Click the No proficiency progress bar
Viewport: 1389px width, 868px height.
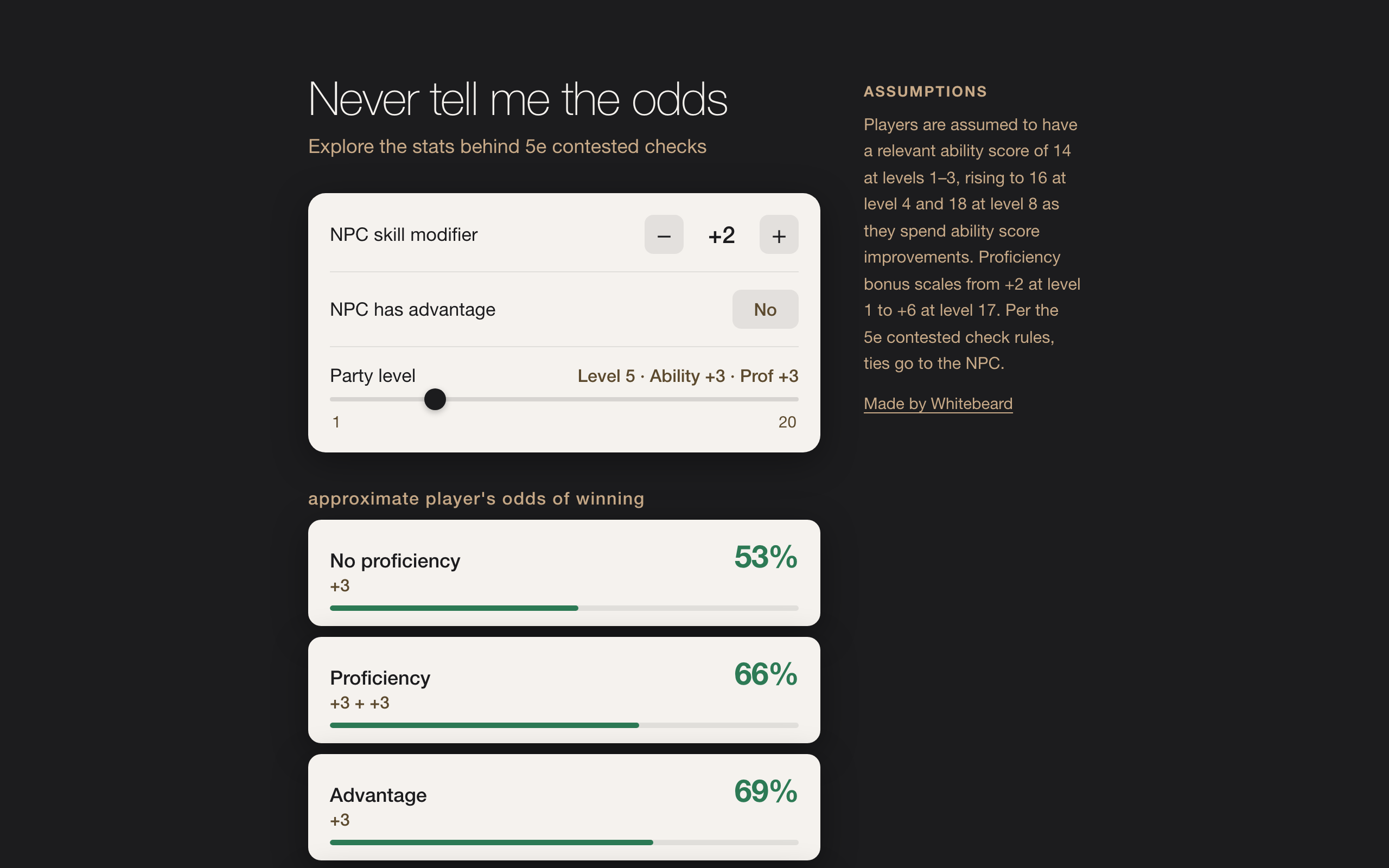[x=564, y=608]
